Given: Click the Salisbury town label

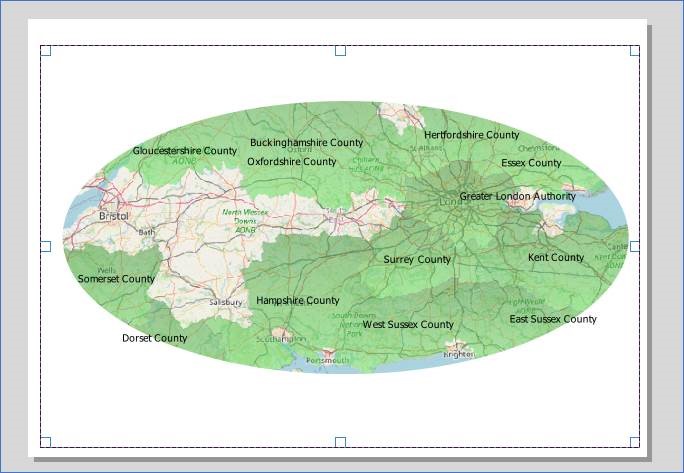Looking at the screenshot, I should [226, 302].
